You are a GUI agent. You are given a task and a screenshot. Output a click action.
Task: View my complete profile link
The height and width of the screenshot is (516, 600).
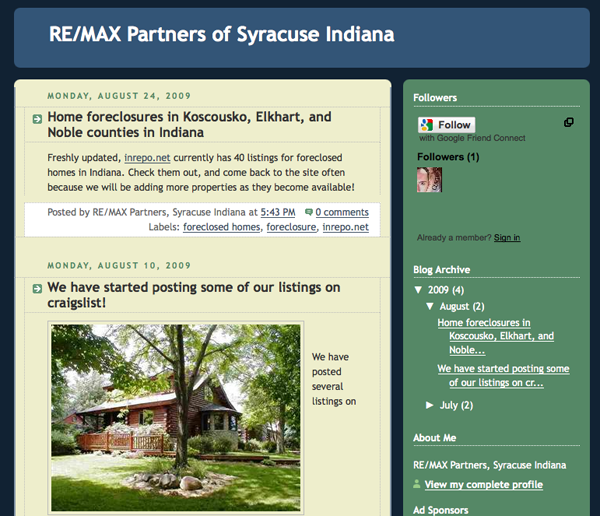pyautogui.click(x=483, y=484)
